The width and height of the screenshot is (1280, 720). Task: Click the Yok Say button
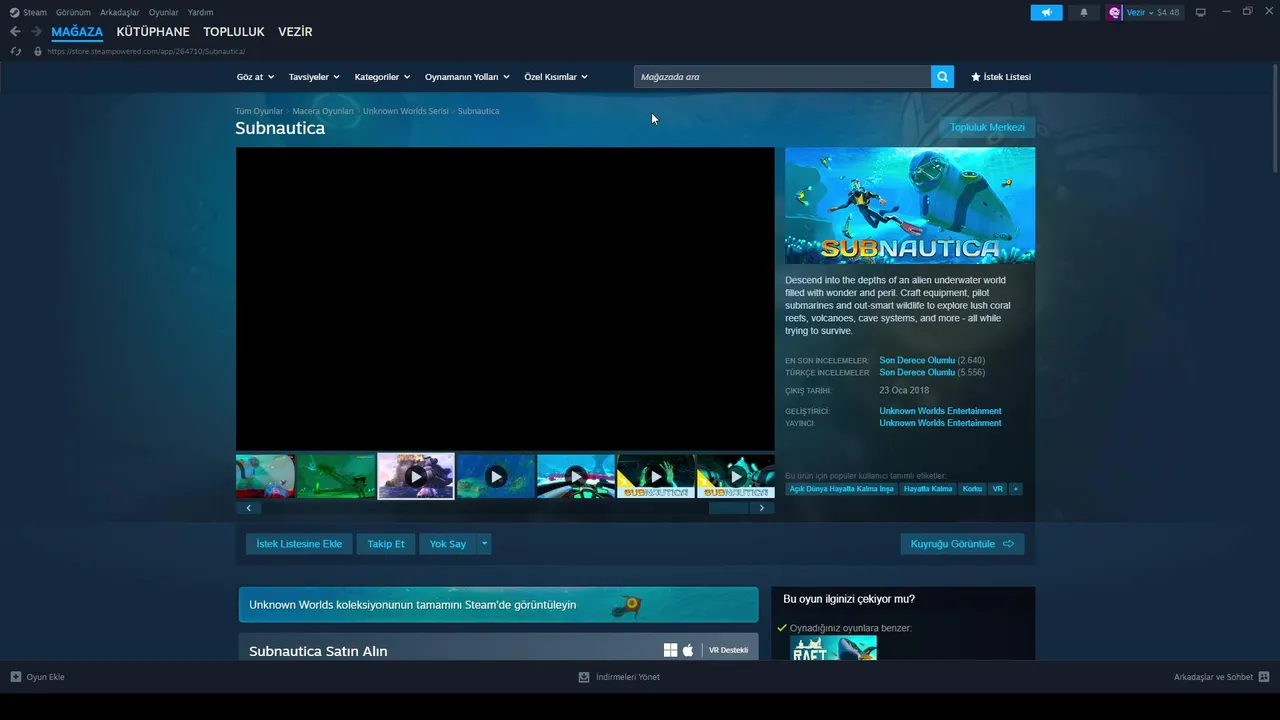(448, 544)
